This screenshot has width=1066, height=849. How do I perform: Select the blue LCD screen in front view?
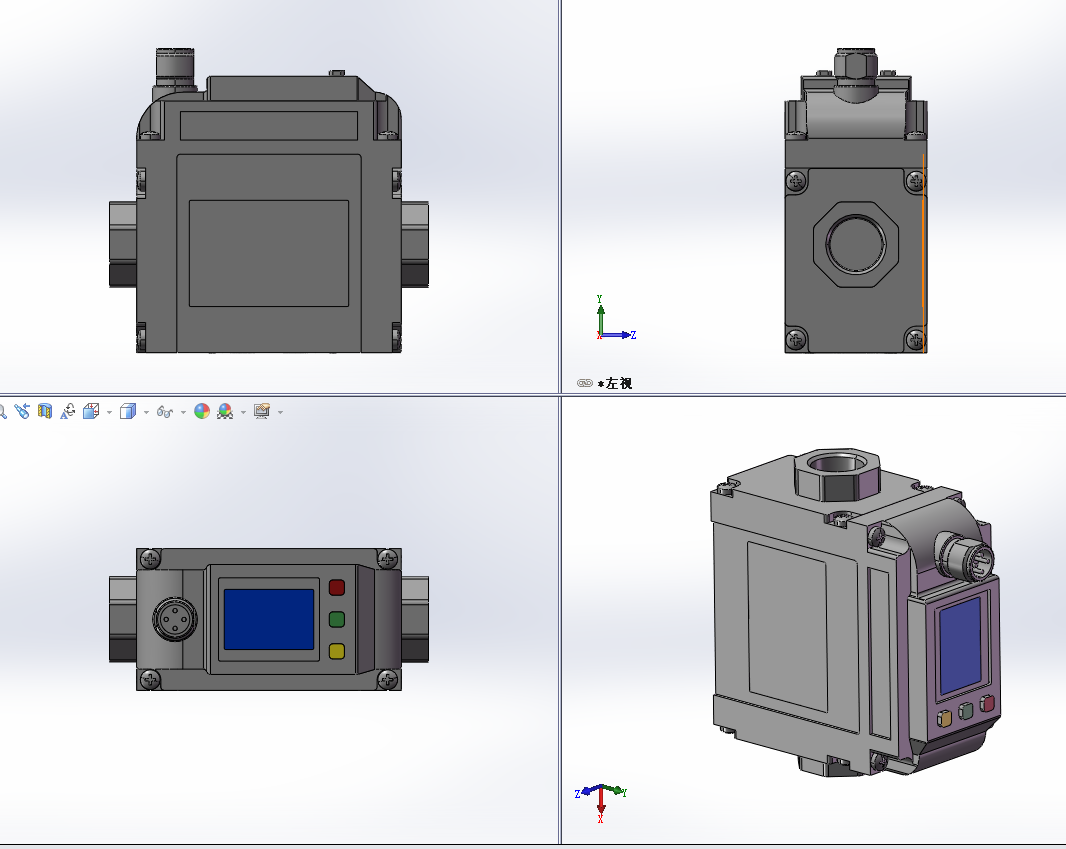269,619
